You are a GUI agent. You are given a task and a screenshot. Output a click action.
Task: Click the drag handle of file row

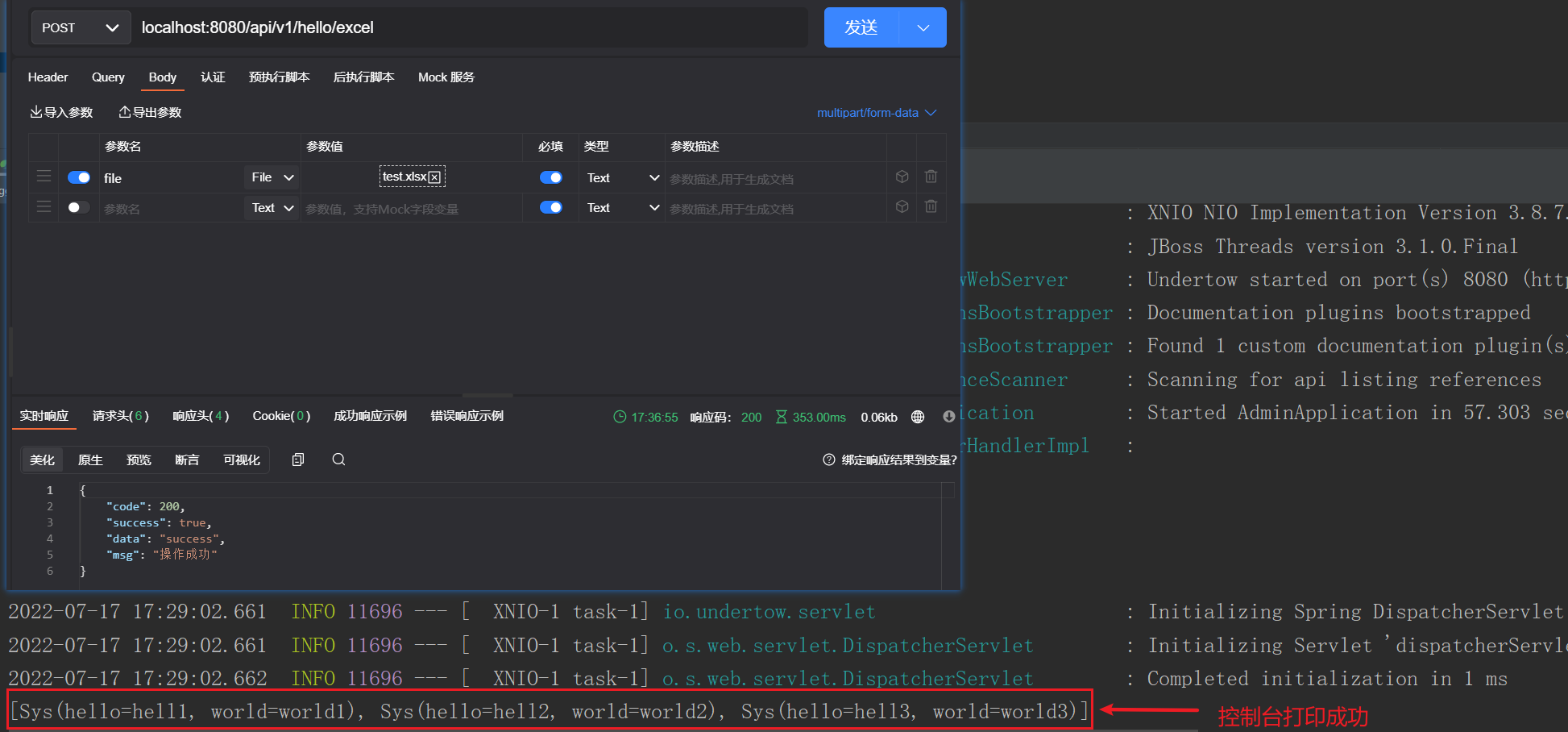coord(44,177)
